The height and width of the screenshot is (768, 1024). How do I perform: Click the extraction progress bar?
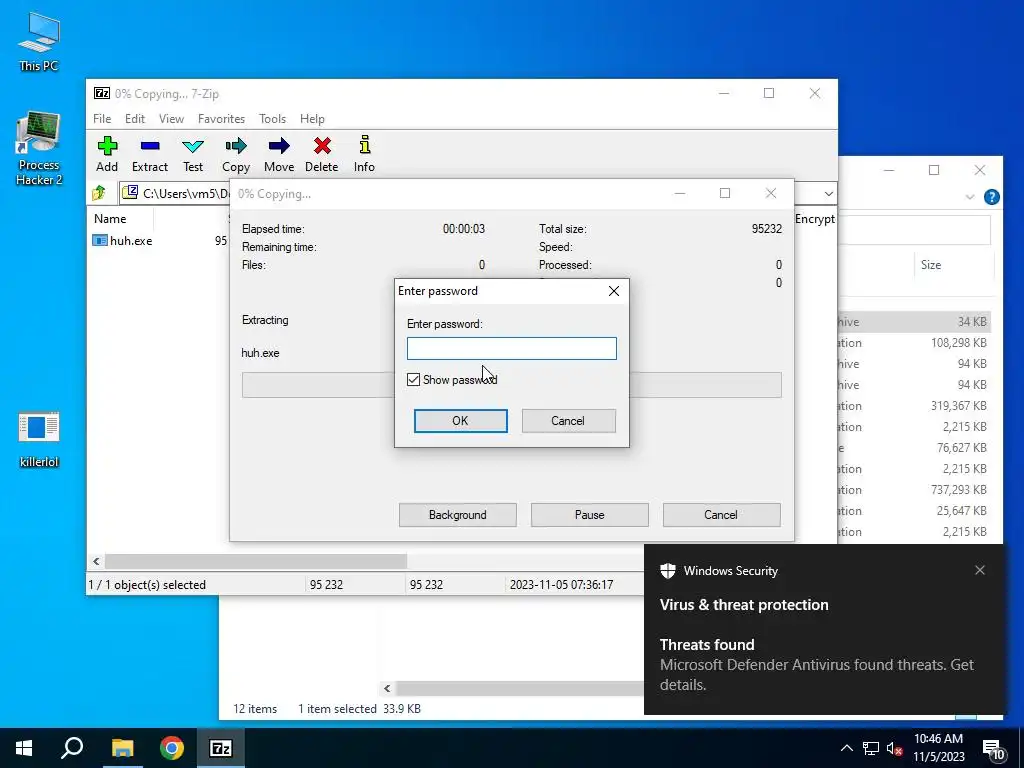point(511,385)
